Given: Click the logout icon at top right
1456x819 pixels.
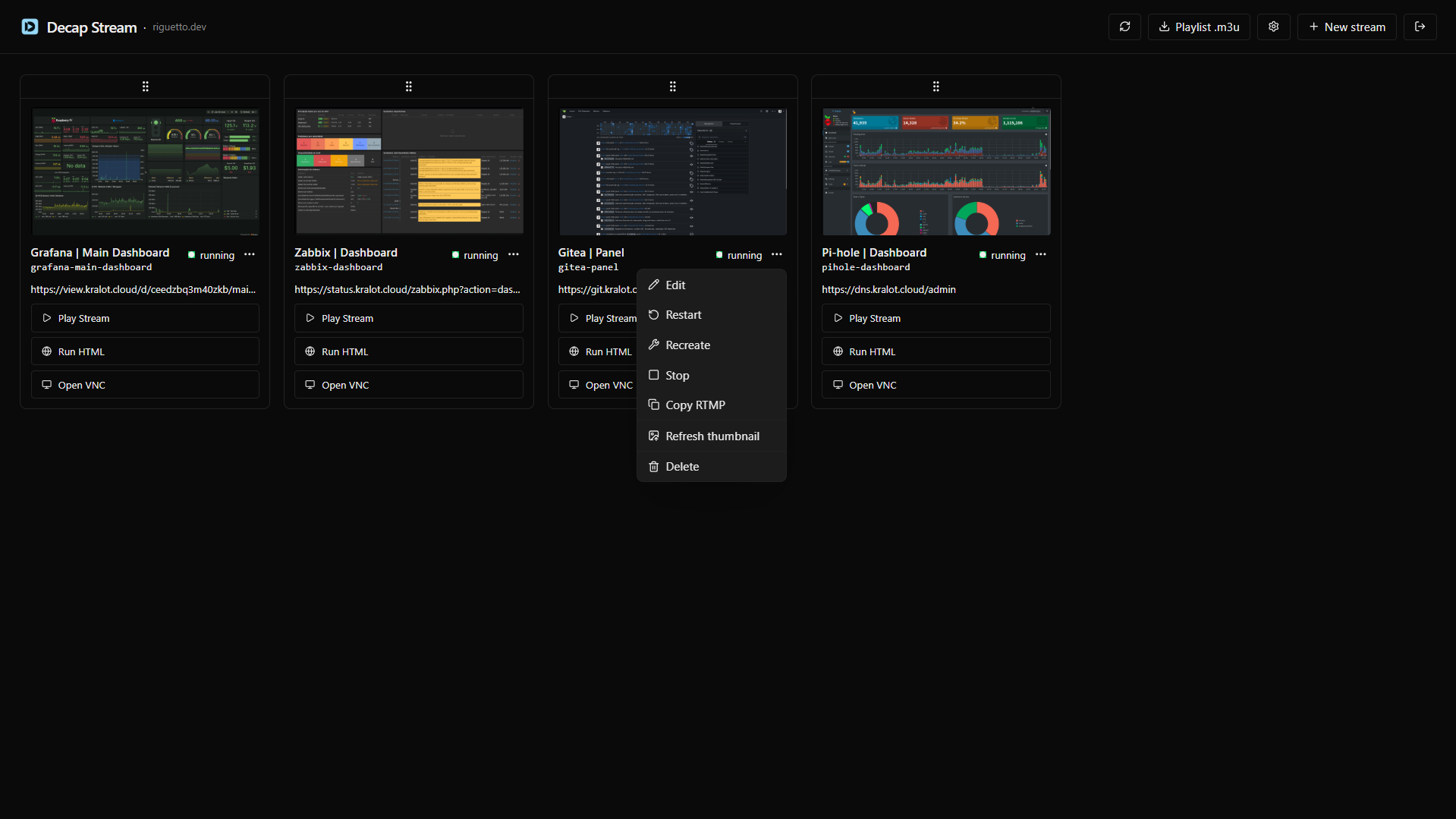Looking at the screenshot, I should [x=1420, y=27].
